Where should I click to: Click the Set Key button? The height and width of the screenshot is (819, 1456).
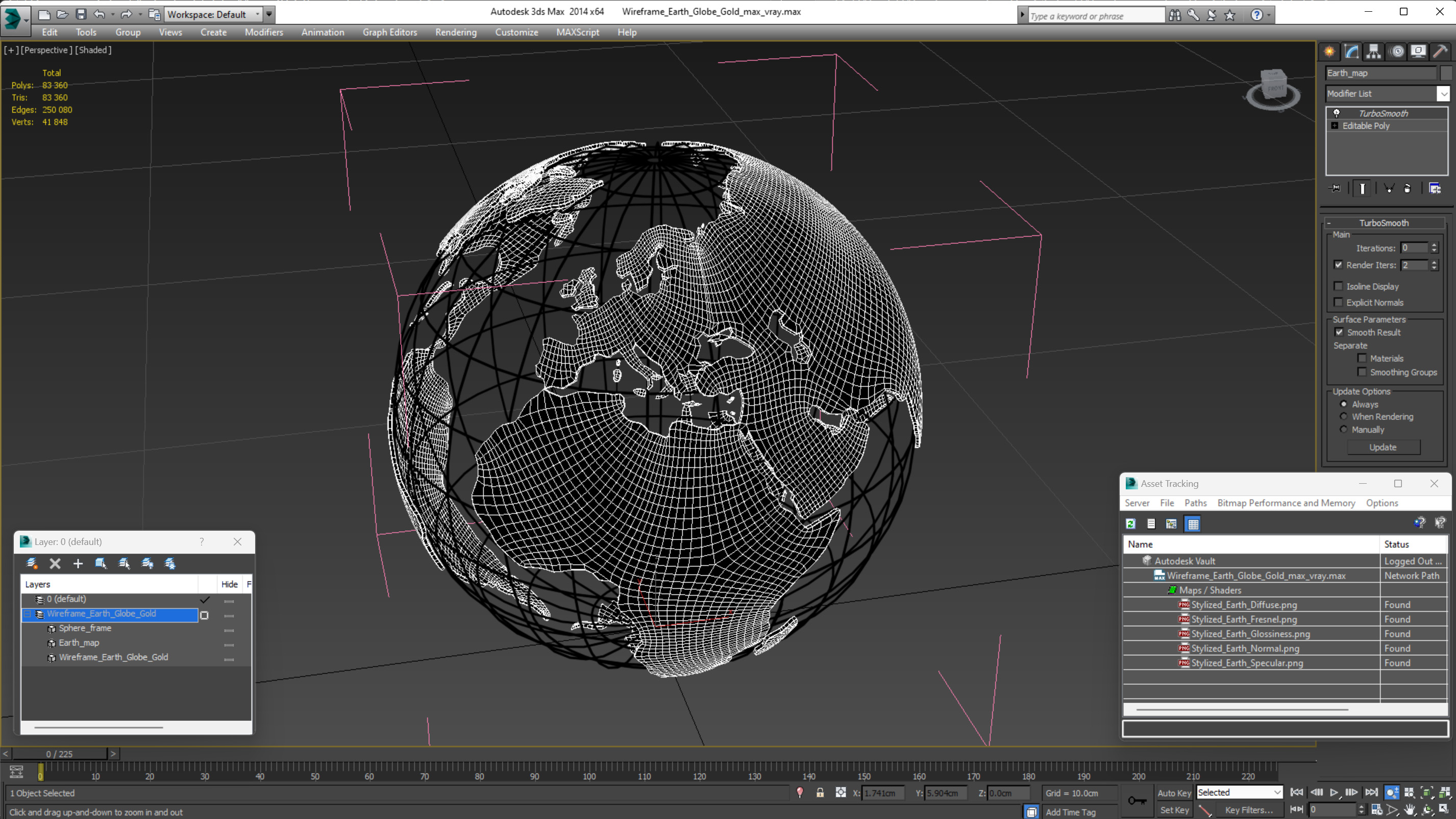1174,810
